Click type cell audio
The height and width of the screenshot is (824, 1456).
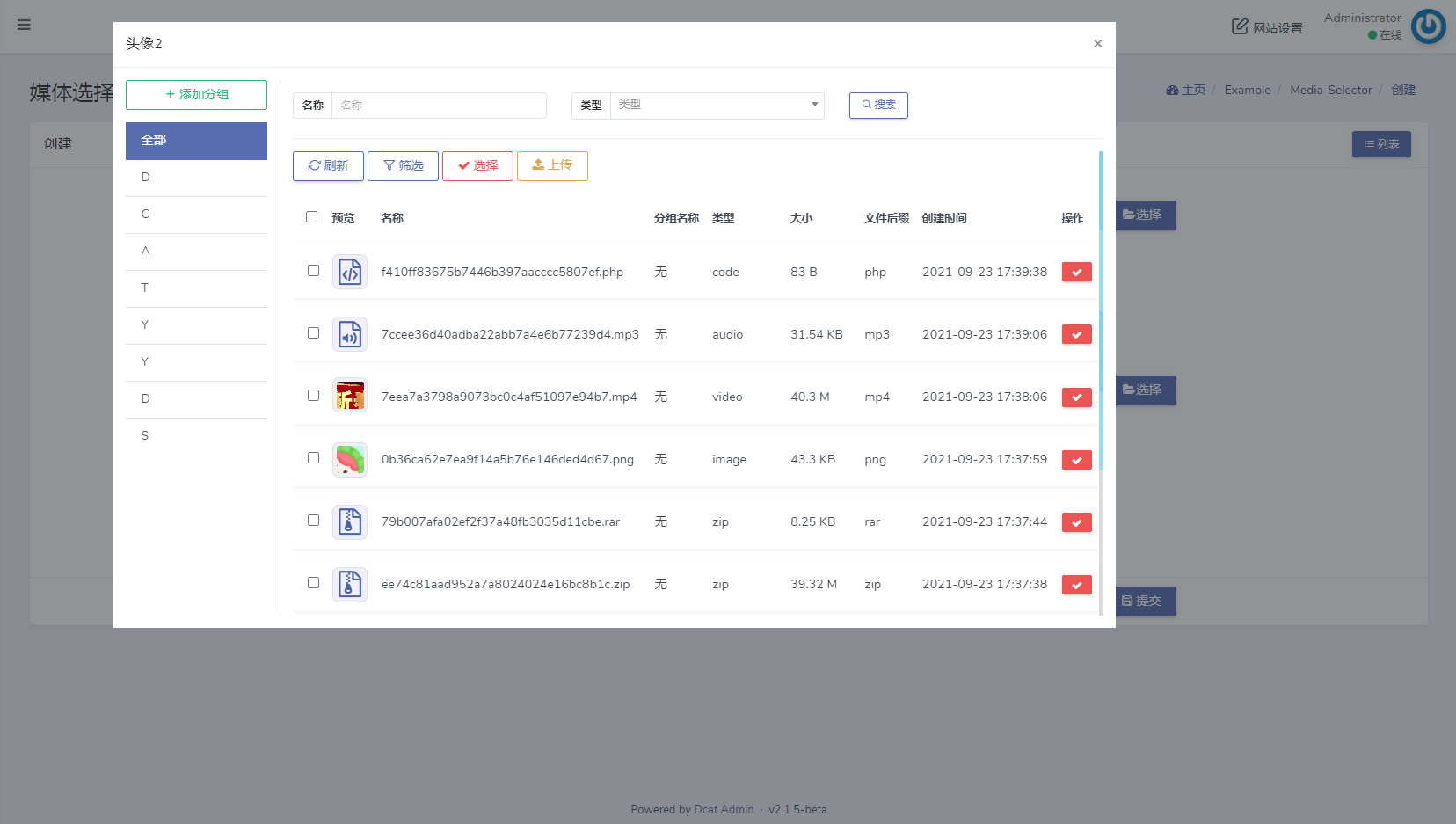[727, 335]
